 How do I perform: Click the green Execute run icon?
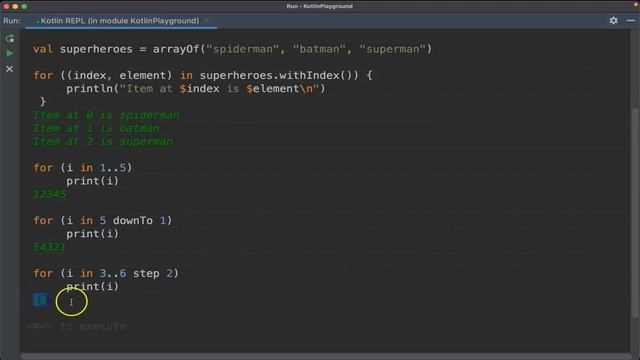[x=10, y=53]
